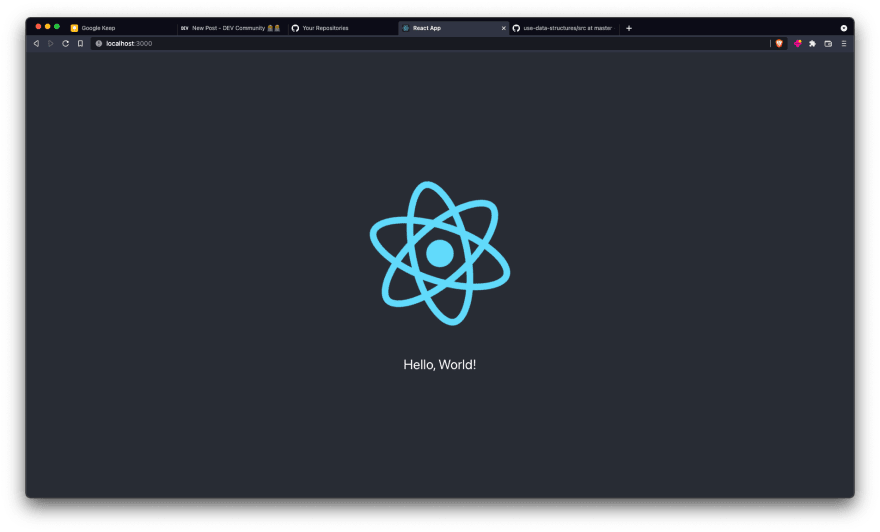Open the browser hamburger menu
Image resolution: width=880 pixels, height=532 pixels.
pyautogui.click(x=844, y=43)
